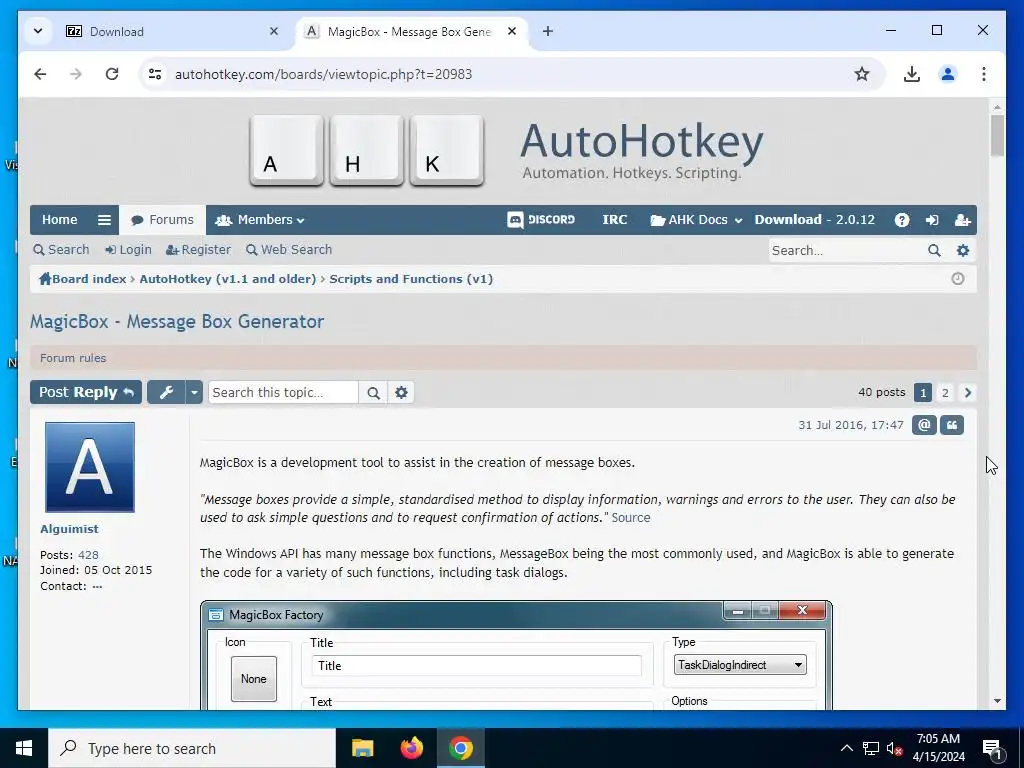Close the Download tab
The image size is (1024, 768).
click(x=274, y=31)
